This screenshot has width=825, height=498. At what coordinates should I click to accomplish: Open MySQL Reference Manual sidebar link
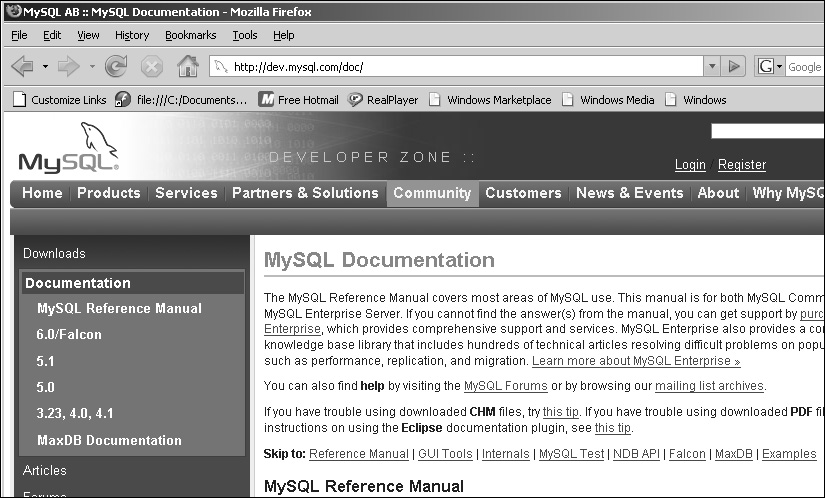click(119, 308)
